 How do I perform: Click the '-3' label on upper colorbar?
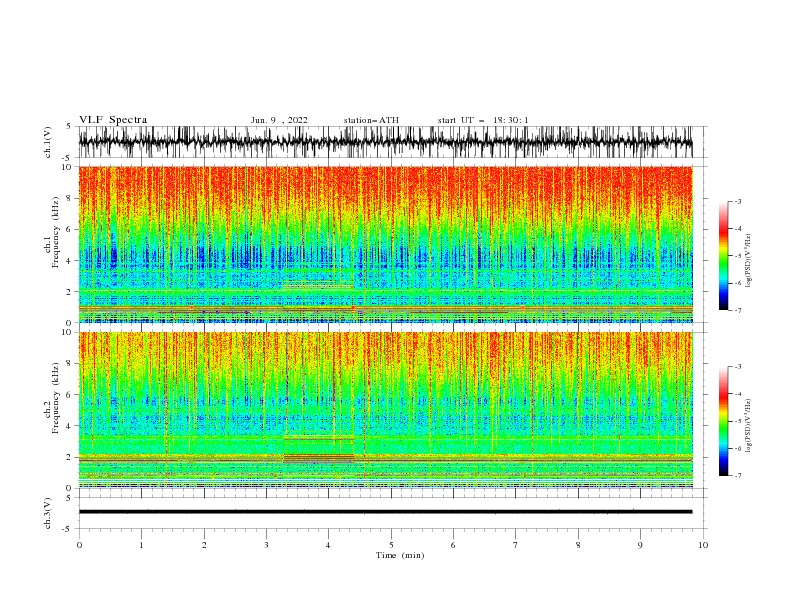(737, 201)
